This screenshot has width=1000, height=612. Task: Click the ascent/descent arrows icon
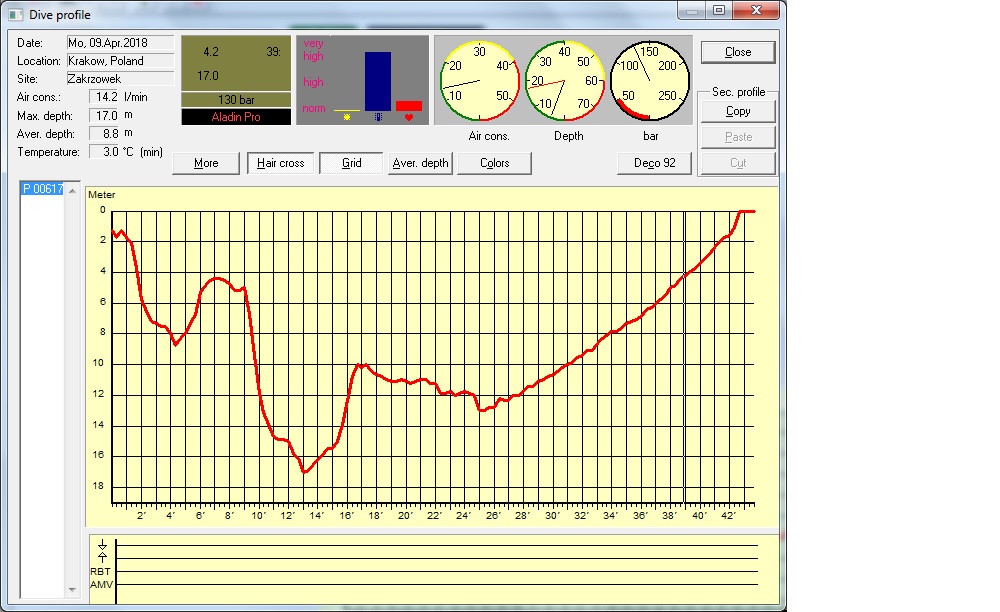(x=102, y=551)
